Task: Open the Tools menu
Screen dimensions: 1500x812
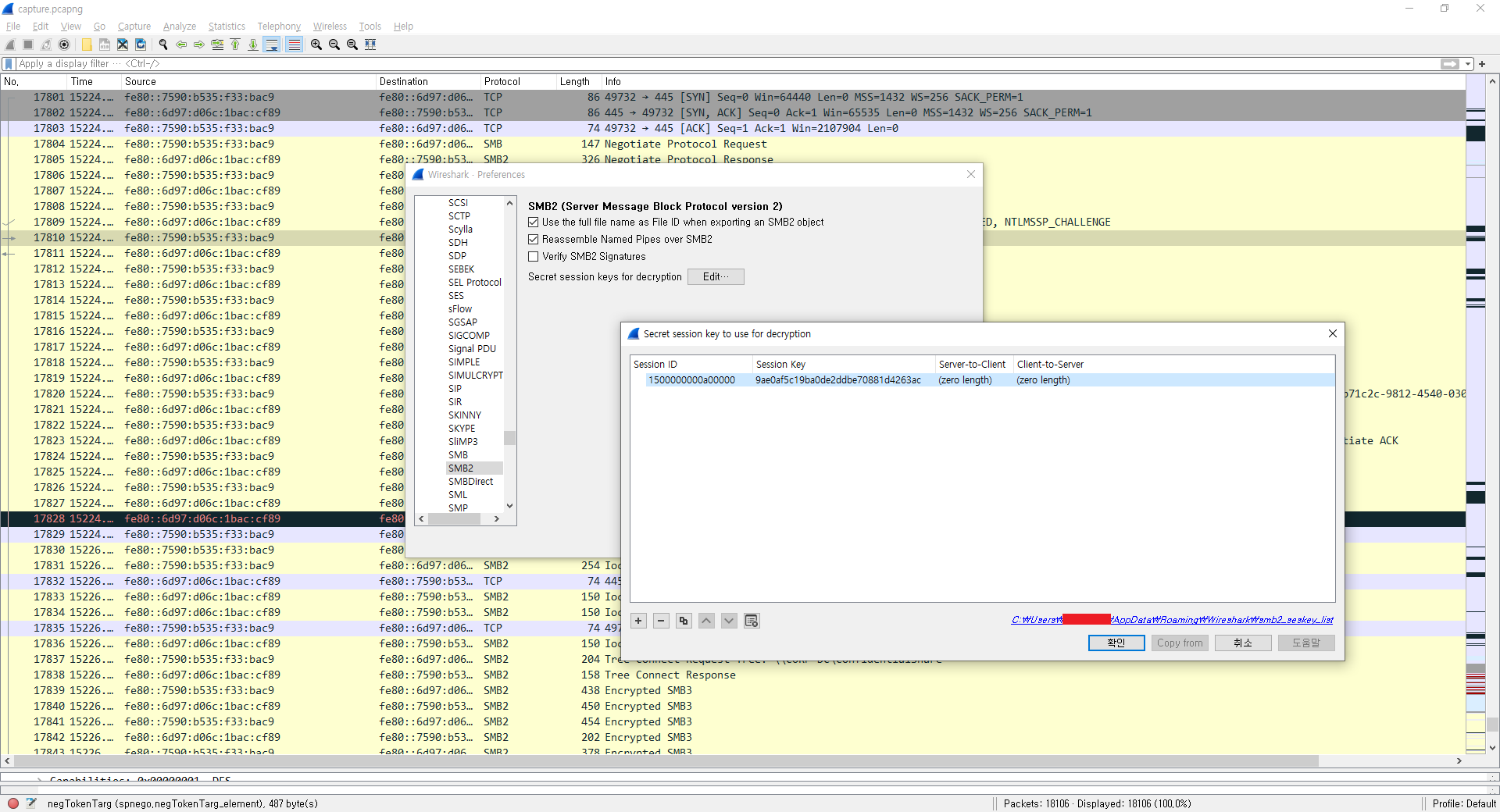Action: click(370, 27)
